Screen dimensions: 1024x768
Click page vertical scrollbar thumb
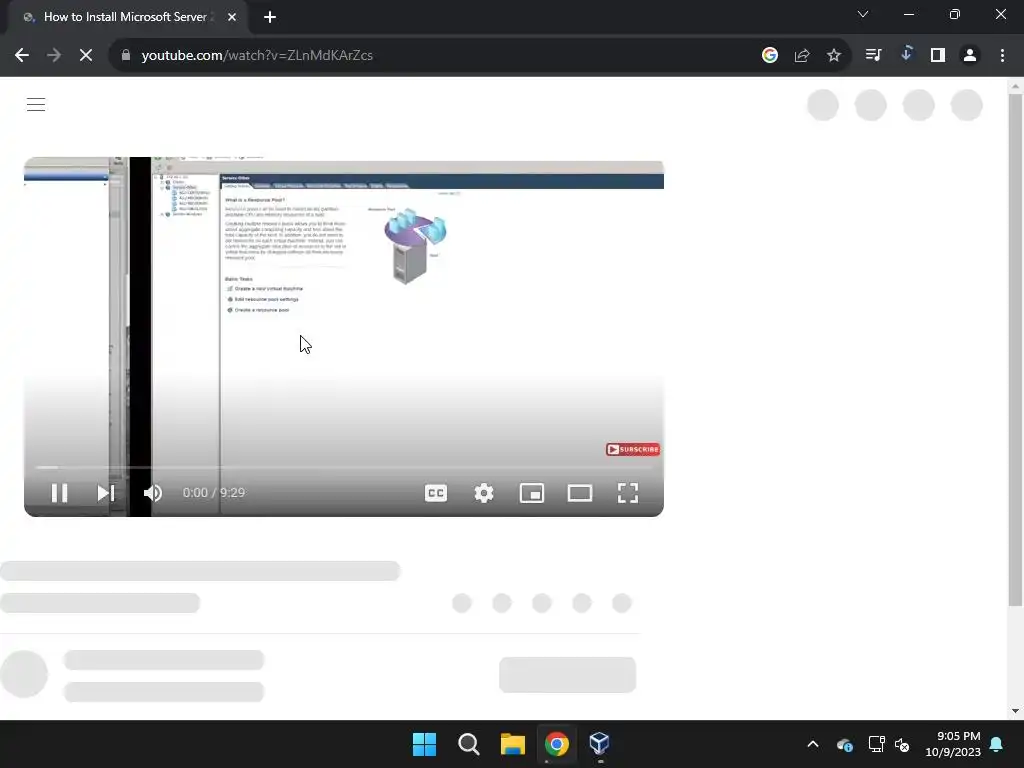[x=1015, y=349]
